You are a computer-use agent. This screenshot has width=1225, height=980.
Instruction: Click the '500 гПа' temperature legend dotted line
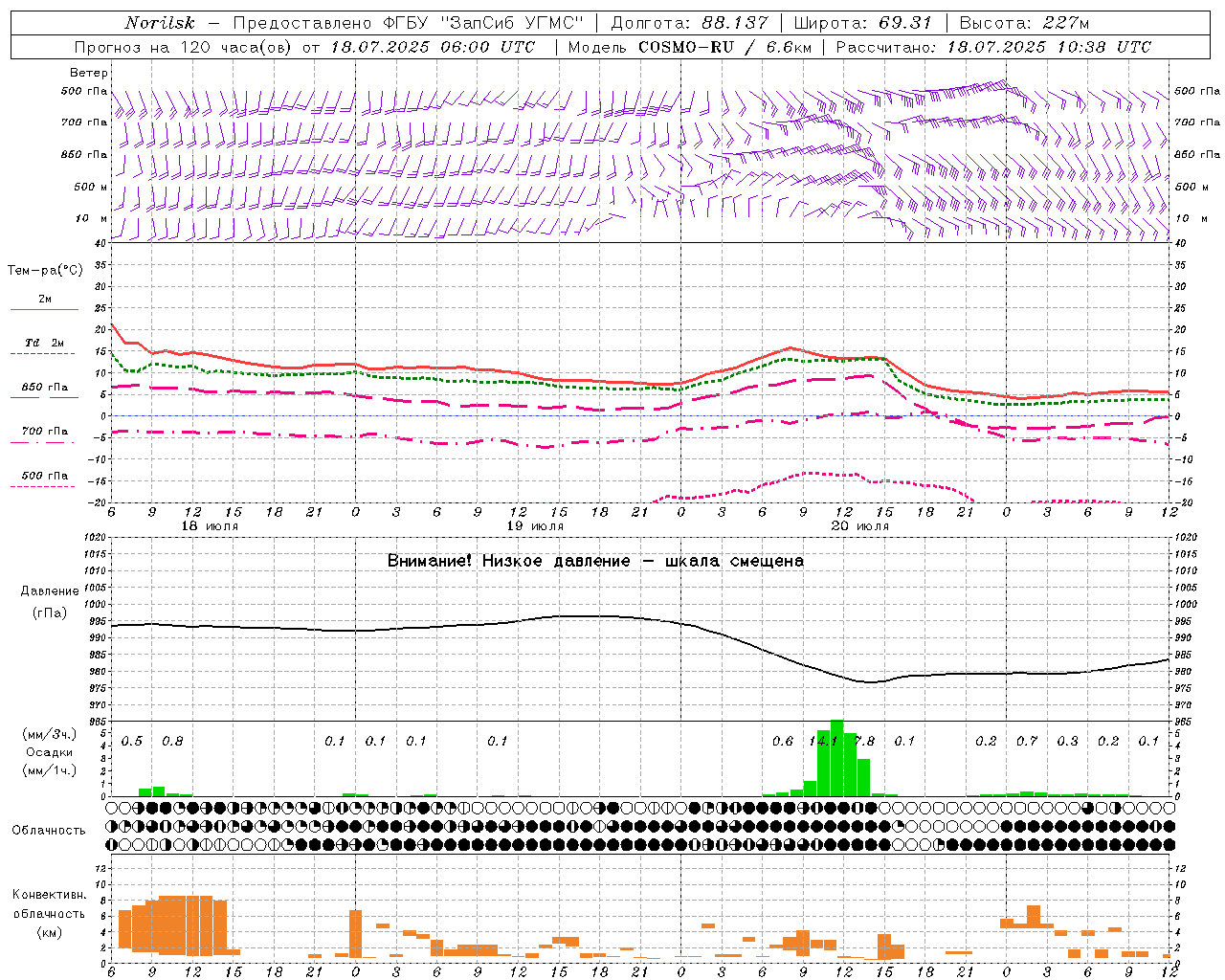[43, 486]
